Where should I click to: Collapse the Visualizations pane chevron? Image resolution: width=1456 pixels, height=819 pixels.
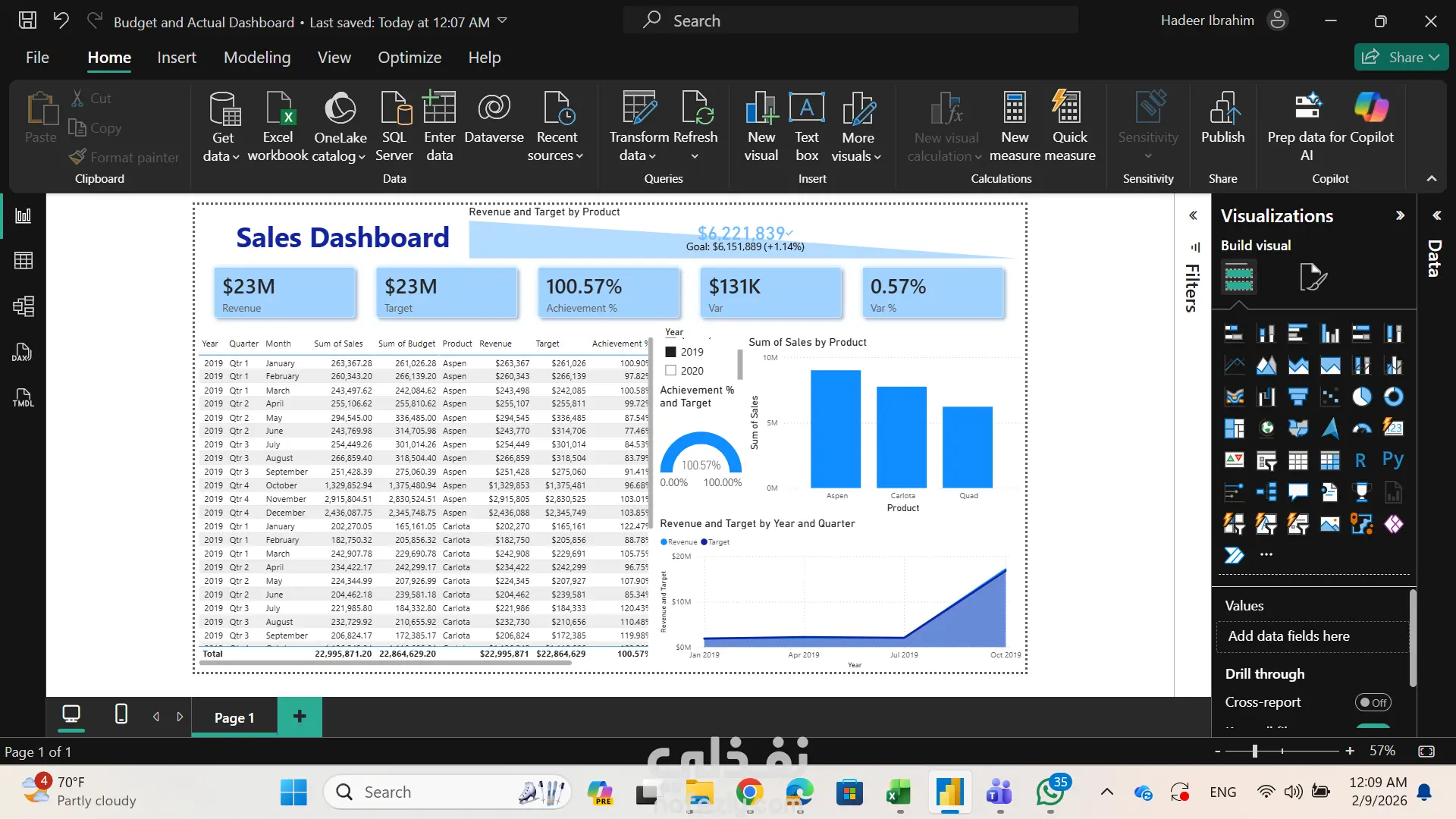pos(1400,215)
